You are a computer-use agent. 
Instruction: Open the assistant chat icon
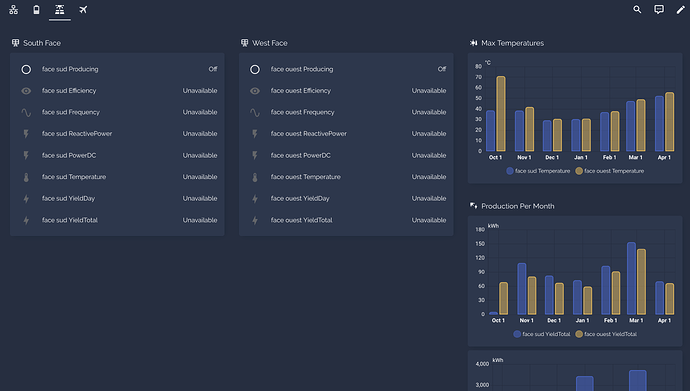659,10
